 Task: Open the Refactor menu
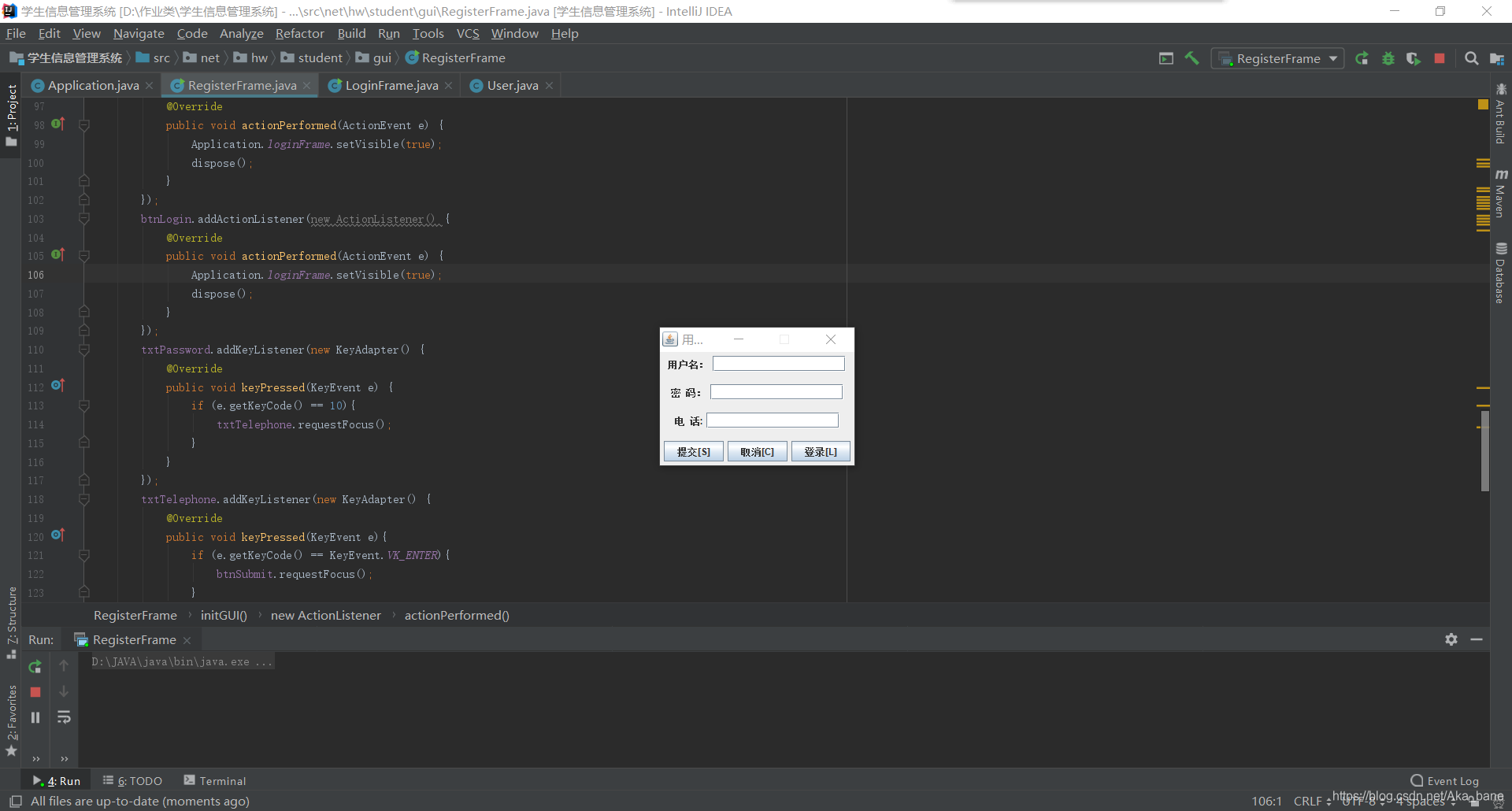[x=299, y=33]
